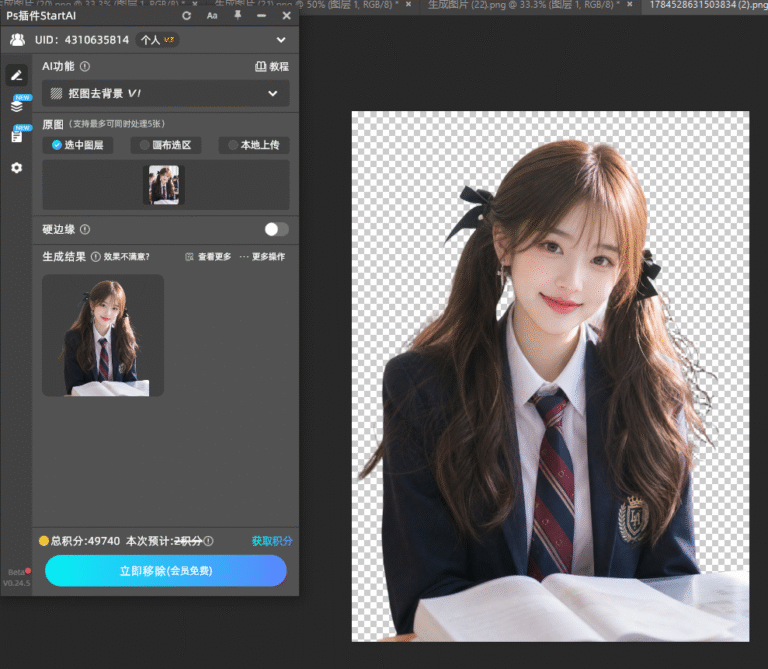The width and height of the screenshot is (768, 669).
Task: Open the layers sidebar icon marked NEW
Action: (17, 105)
